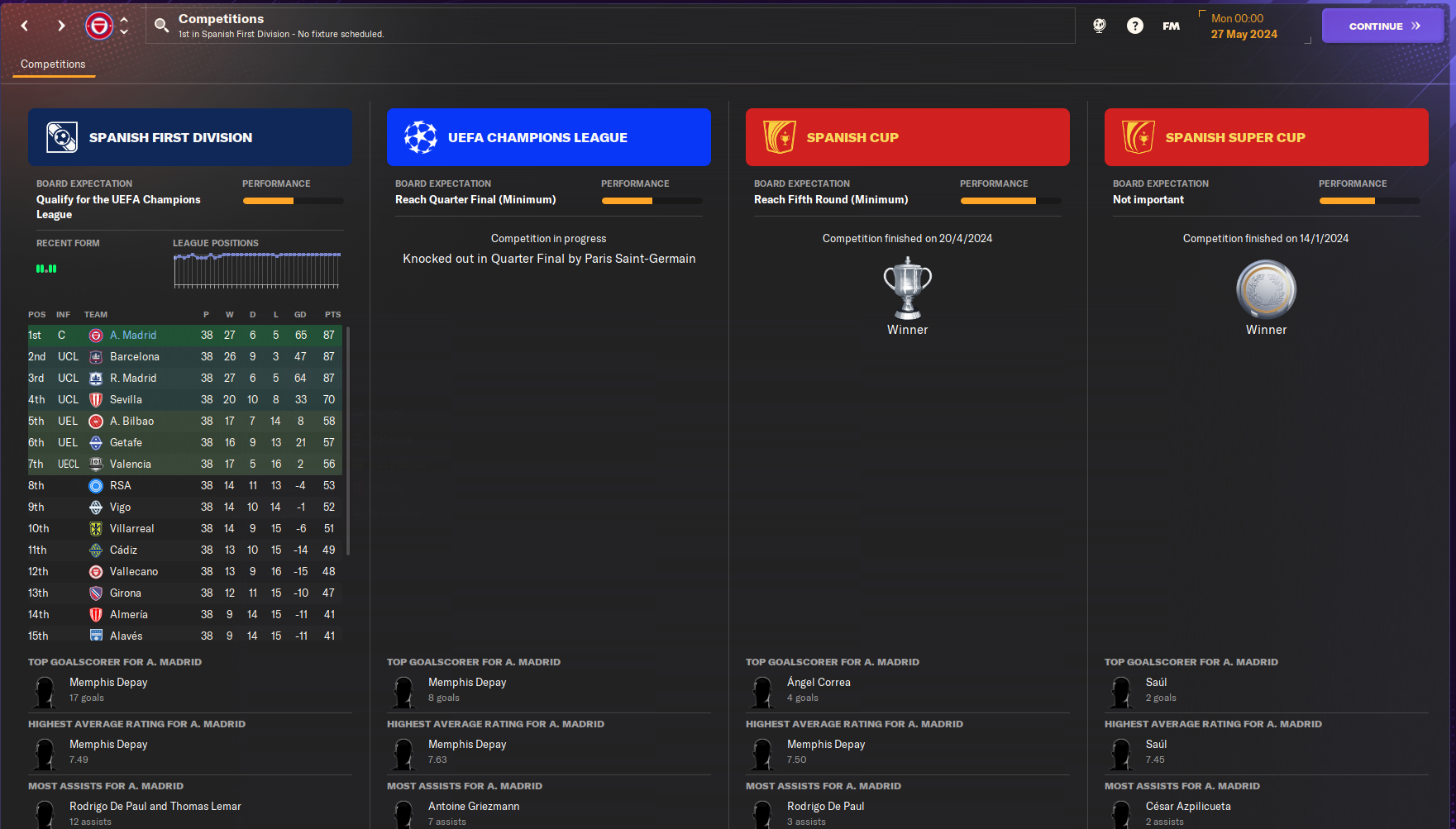Go back using the left arrow
This screenshot has width=1456, height=829.
coord(25,26)
